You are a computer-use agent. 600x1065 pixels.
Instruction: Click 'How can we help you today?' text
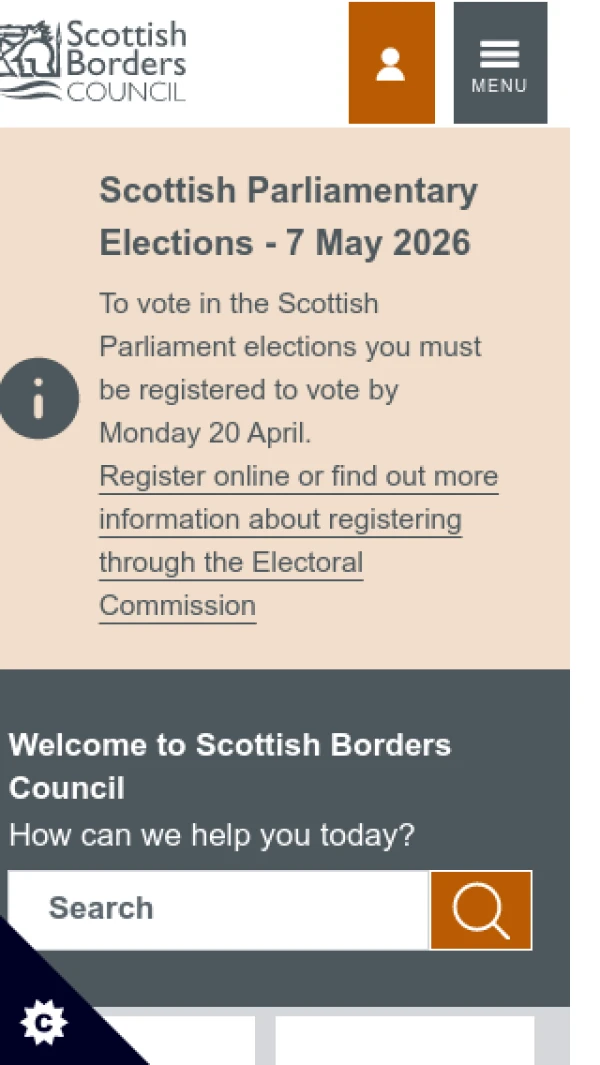(211, 835)
